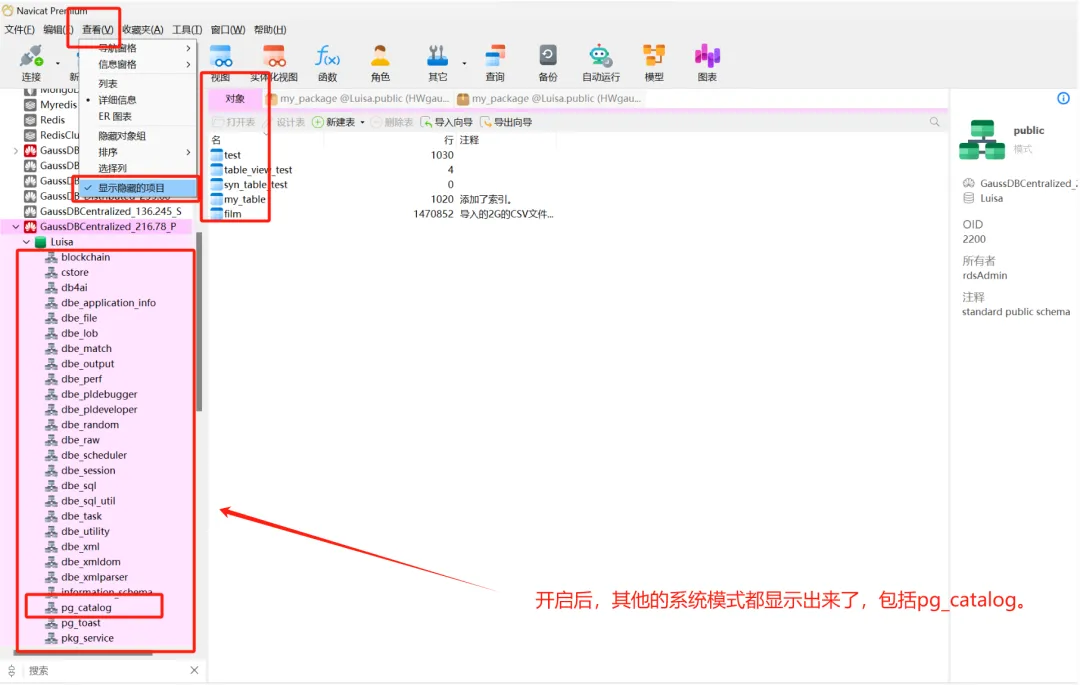Open the 角色 roles toolbar icon
1080x685 pixels.
(380, 56)
